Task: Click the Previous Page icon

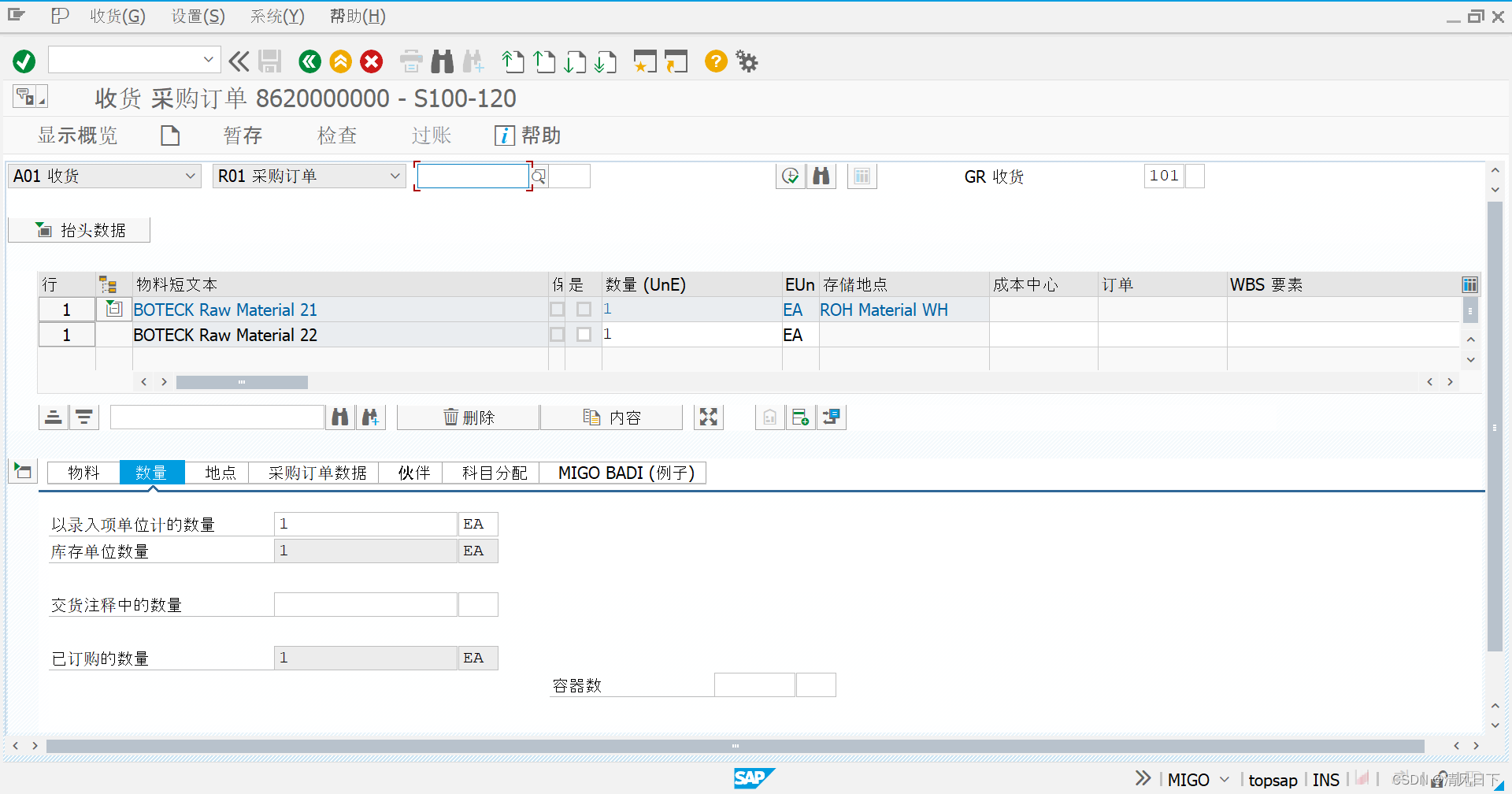Action: [544, 61]
